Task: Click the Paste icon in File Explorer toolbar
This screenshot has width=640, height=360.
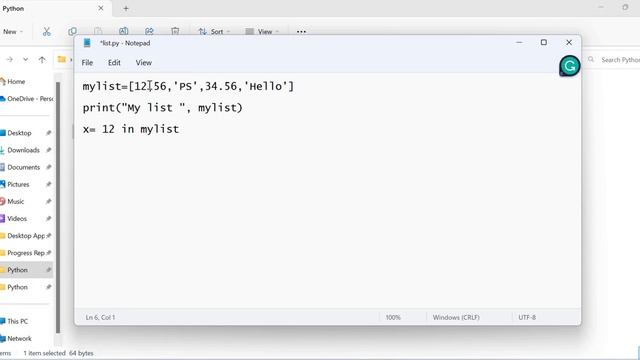Action: [x=98, y=31]
